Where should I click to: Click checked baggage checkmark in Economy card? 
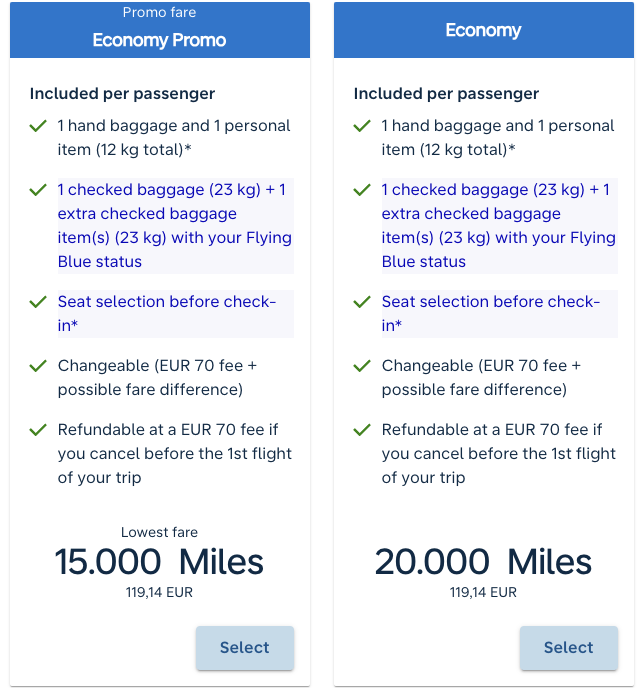[x=363, y=190]
